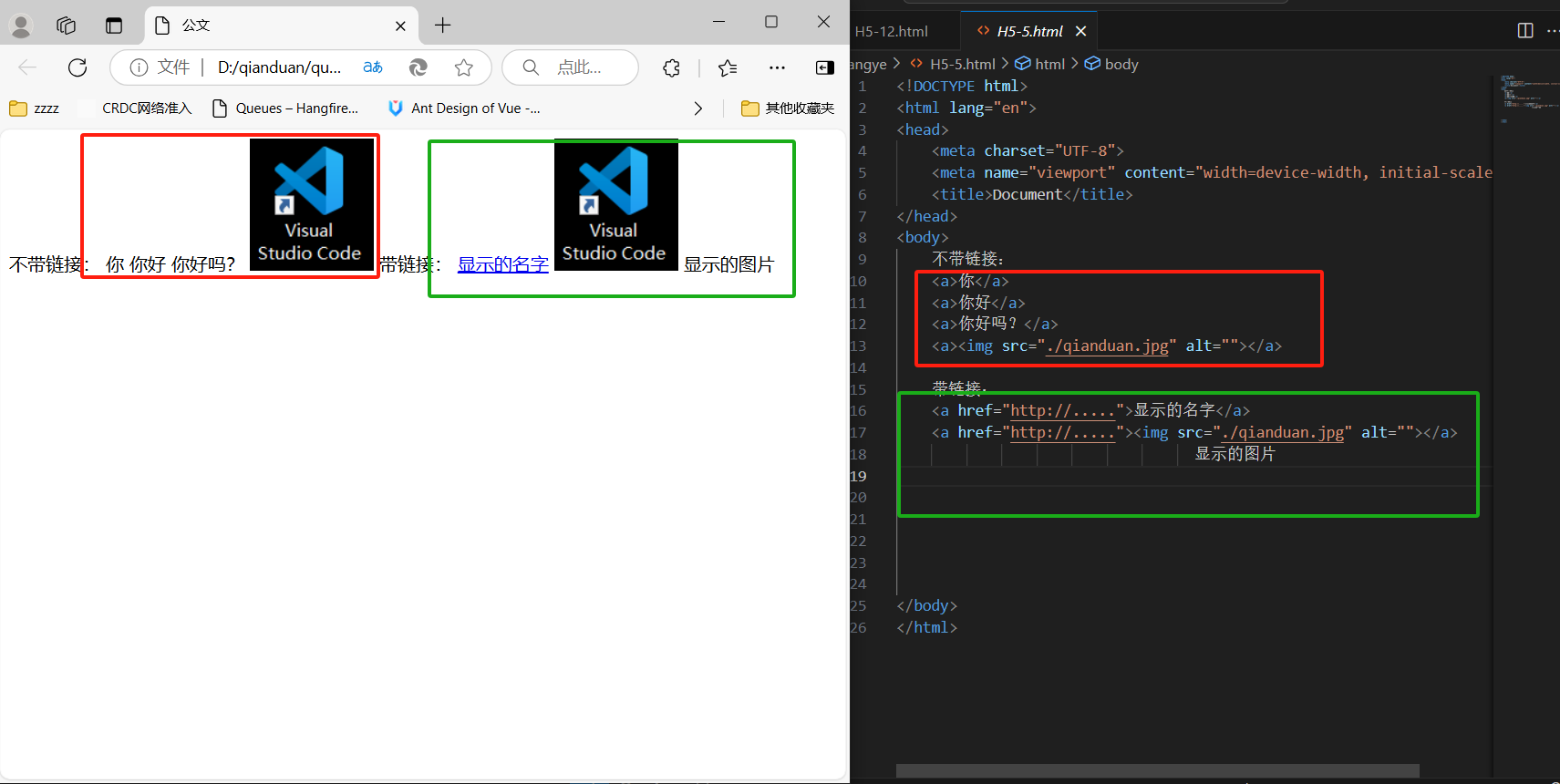Screen dimensions: 1560x784
Task: Go back in browser history
Action: [27, 67]
